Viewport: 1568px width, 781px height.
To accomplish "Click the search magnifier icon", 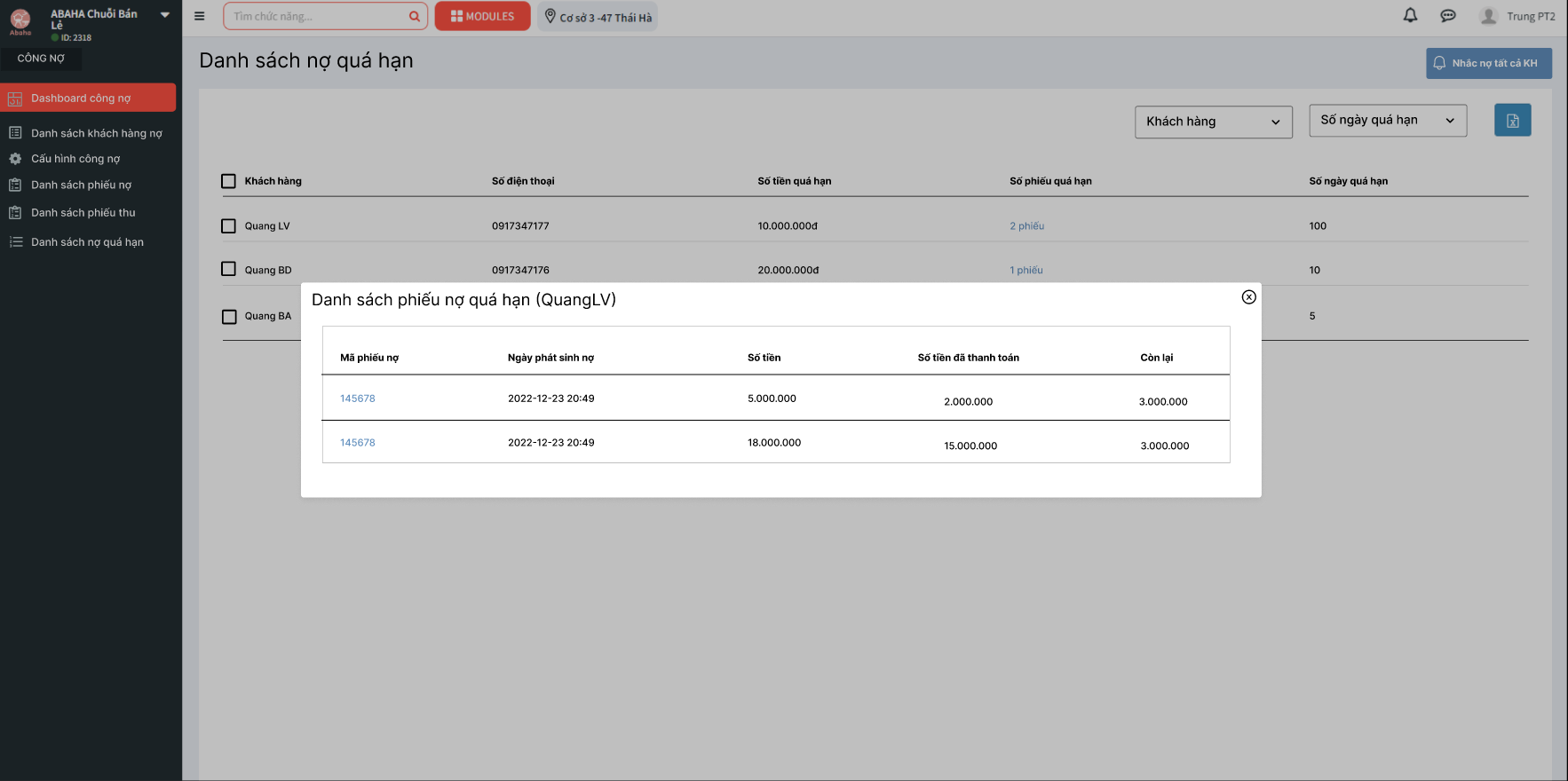I will tap(414, 16).
